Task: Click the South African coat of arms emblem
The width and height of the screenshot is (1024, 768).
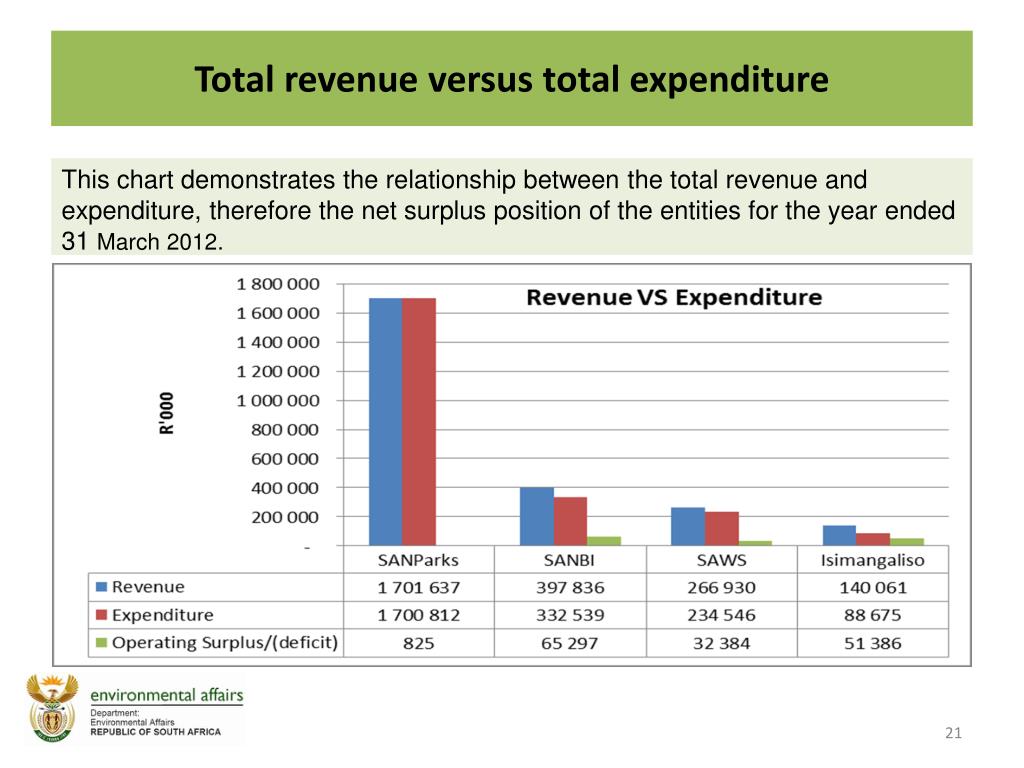Action: click(x=52, y=709)
